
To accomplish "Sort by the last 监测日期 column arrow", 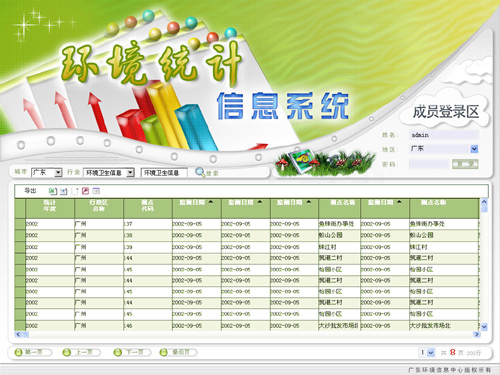I will tap(399, 202).
